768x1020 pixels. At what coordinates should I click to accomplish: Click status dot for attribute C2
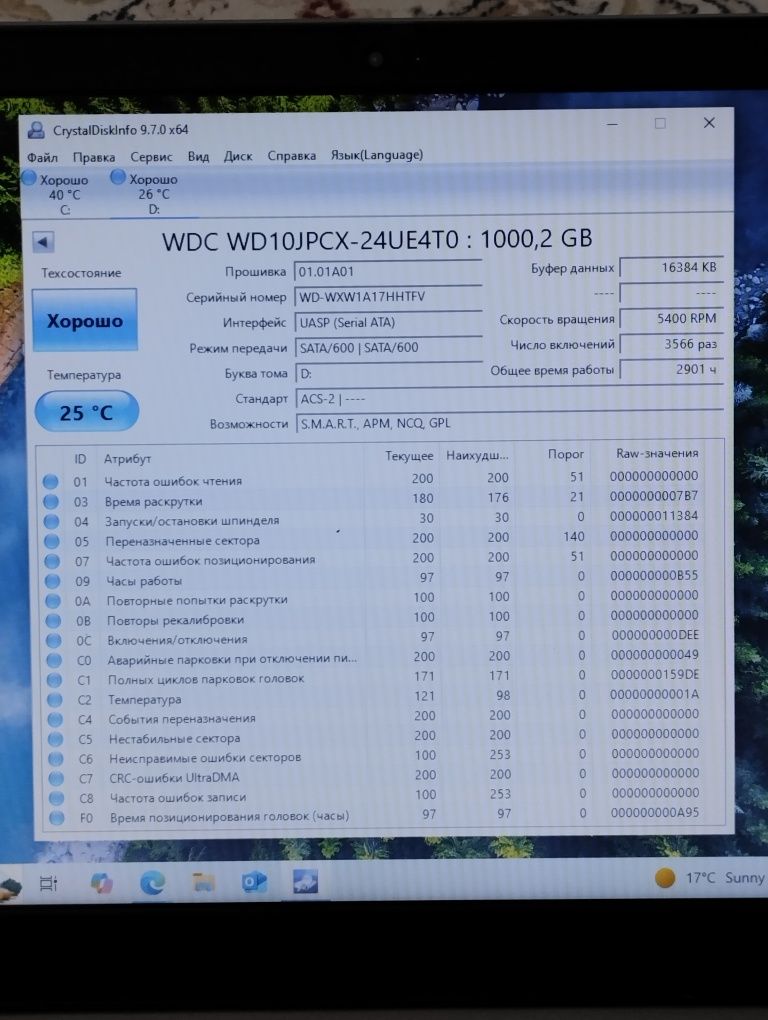(55, 700)
